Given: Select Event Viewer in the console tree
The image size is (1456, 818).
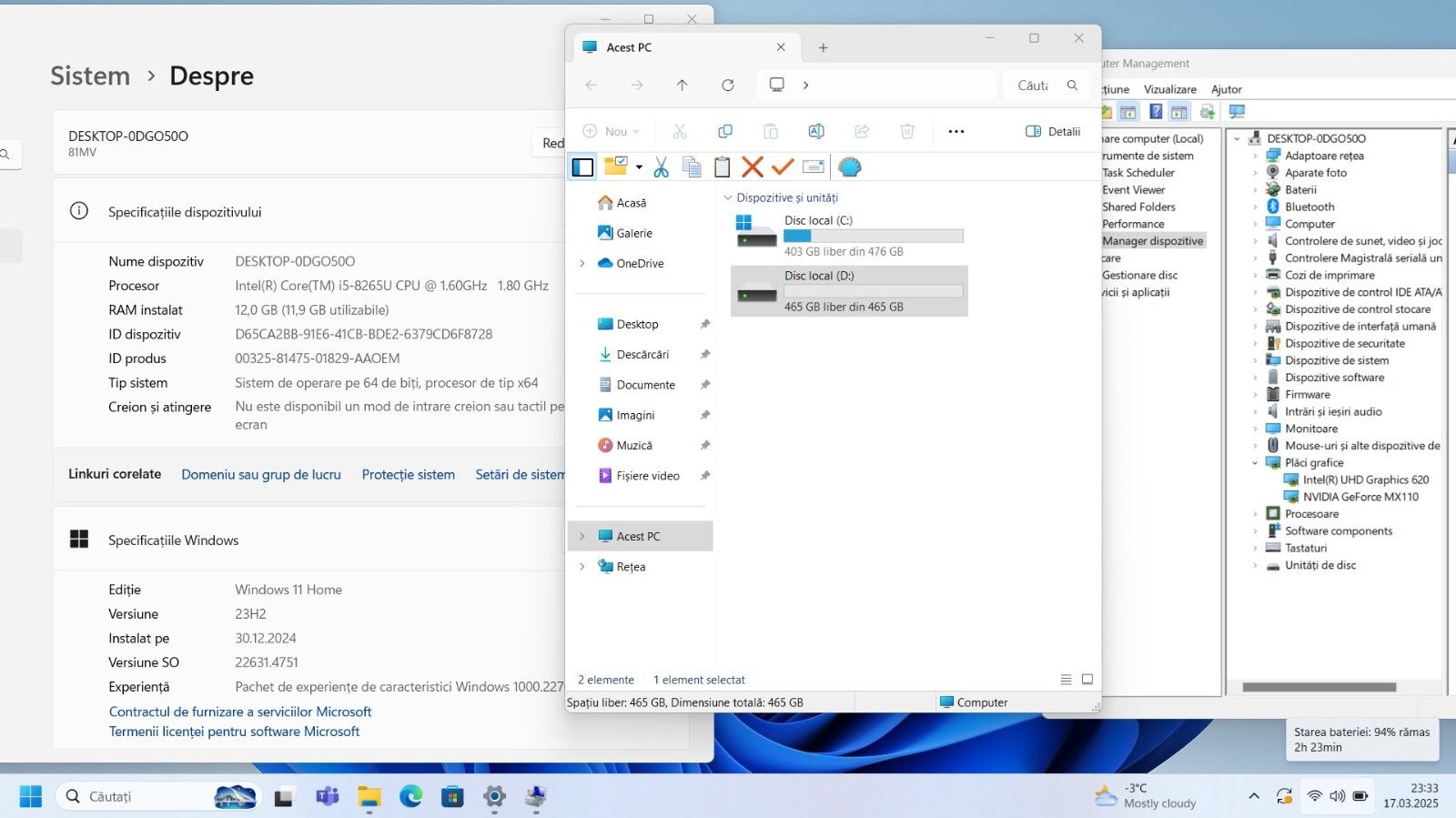Looking at the screenshot, I should pos(1133,190).
